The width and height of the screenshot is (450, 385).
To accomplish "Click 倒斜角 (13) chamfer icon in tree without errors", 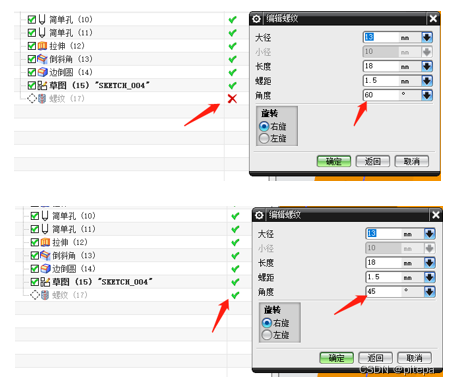I will pyautogui.click(x=45, y=255).
